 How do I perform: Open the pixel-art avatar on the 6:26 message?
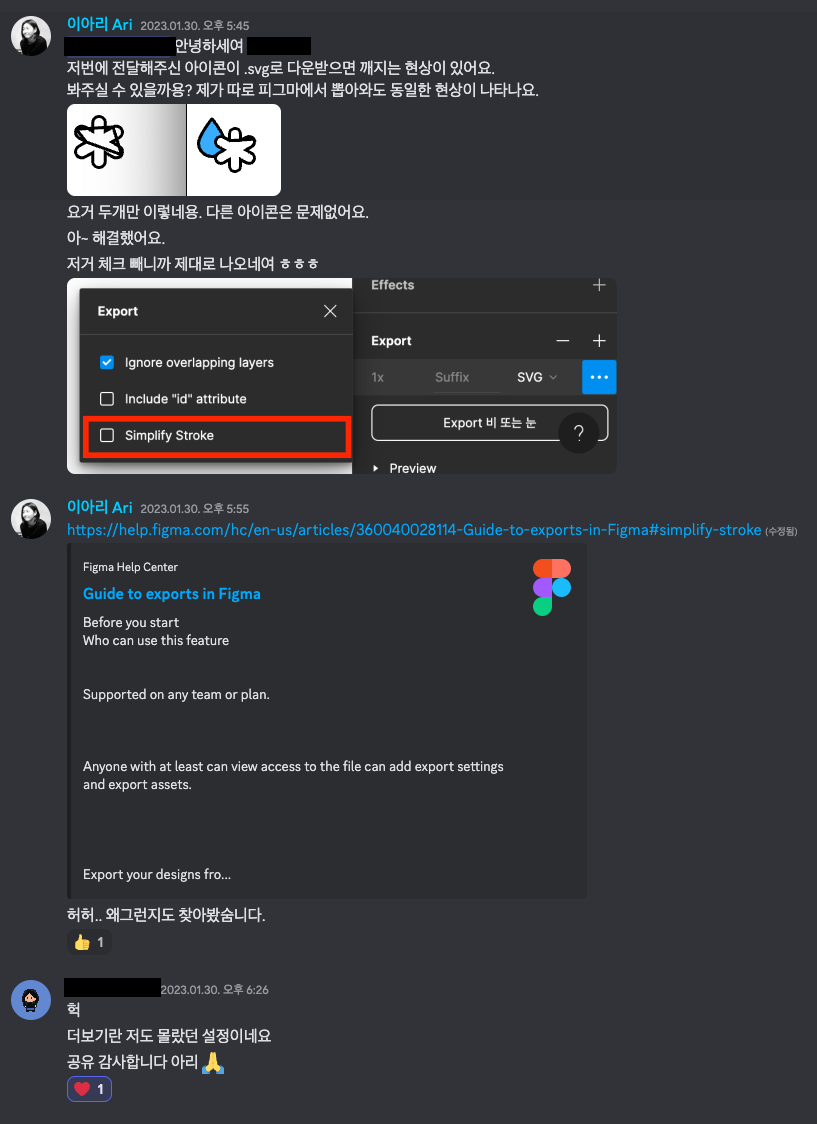(x=31, y=1000)
